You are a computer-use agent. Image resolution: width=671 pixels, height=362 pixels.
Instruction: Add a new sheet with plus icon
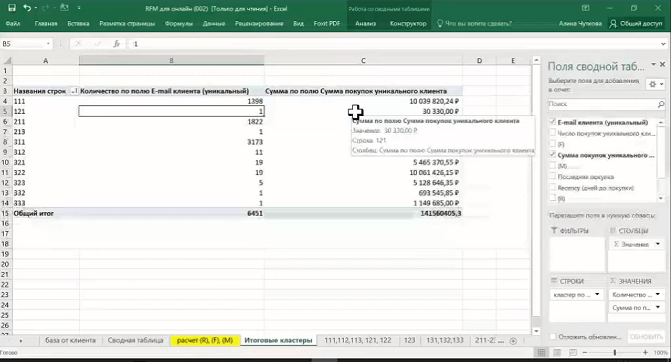(513, 341)
